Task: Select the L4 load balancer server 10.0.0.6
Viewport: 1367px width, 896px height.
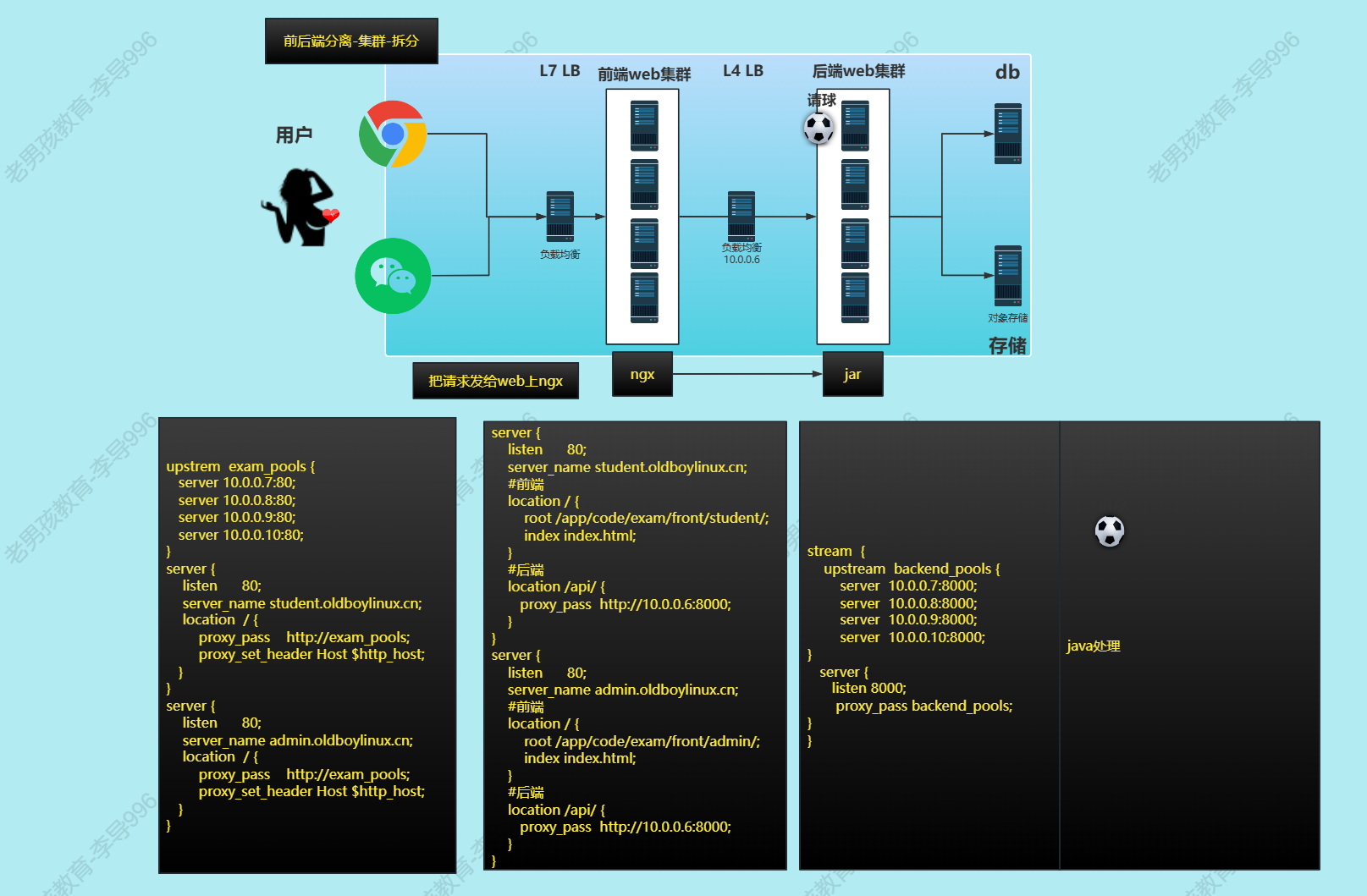Action: click(741, 216)
